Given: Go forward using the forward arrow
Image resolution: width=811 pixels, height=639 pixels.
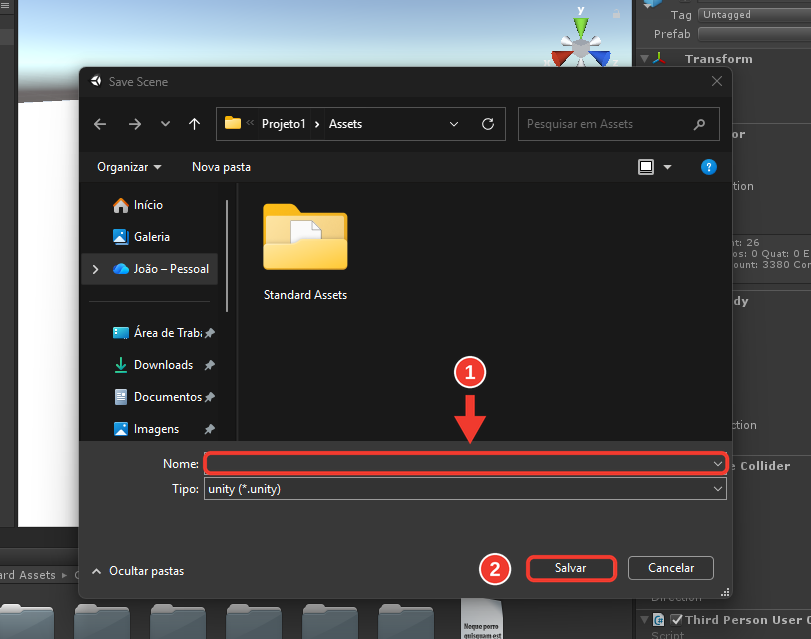Looking at the screenshot, I should 135,124.
